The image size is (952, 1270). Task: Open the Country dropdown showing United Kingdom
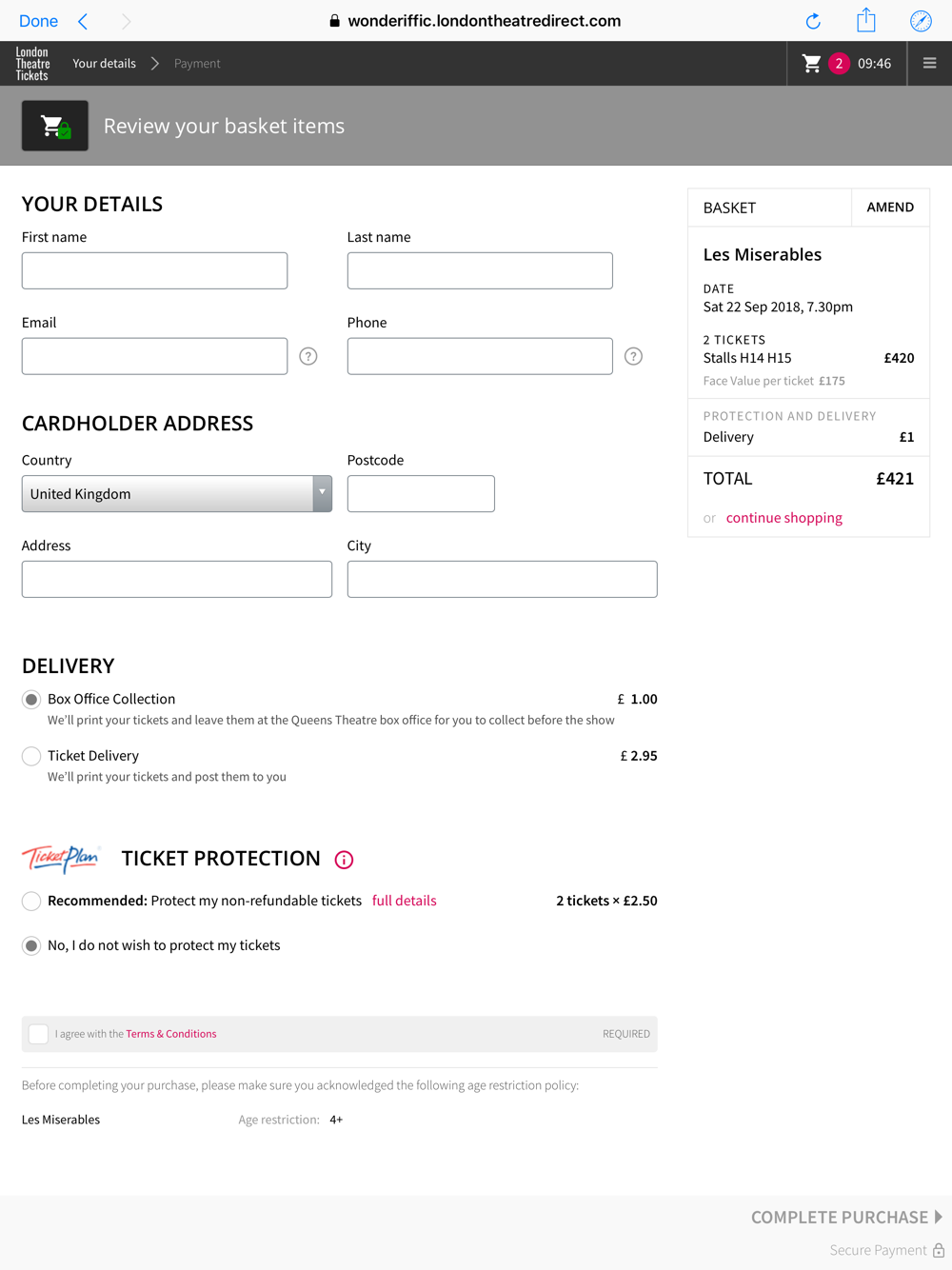(x=177, y=494)
